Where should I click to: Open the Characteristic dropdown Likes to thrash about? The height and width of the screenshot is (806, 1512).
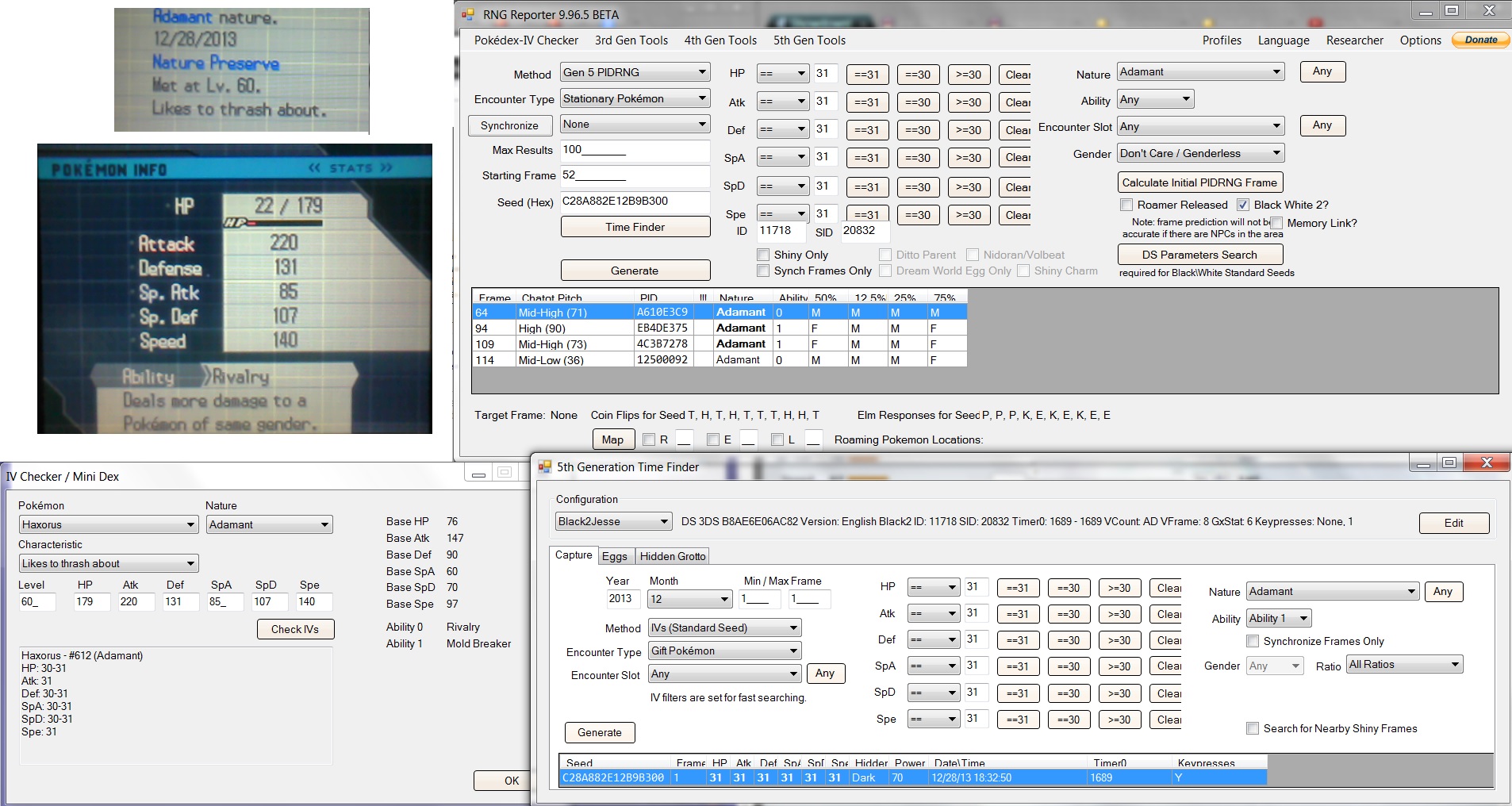108,563
